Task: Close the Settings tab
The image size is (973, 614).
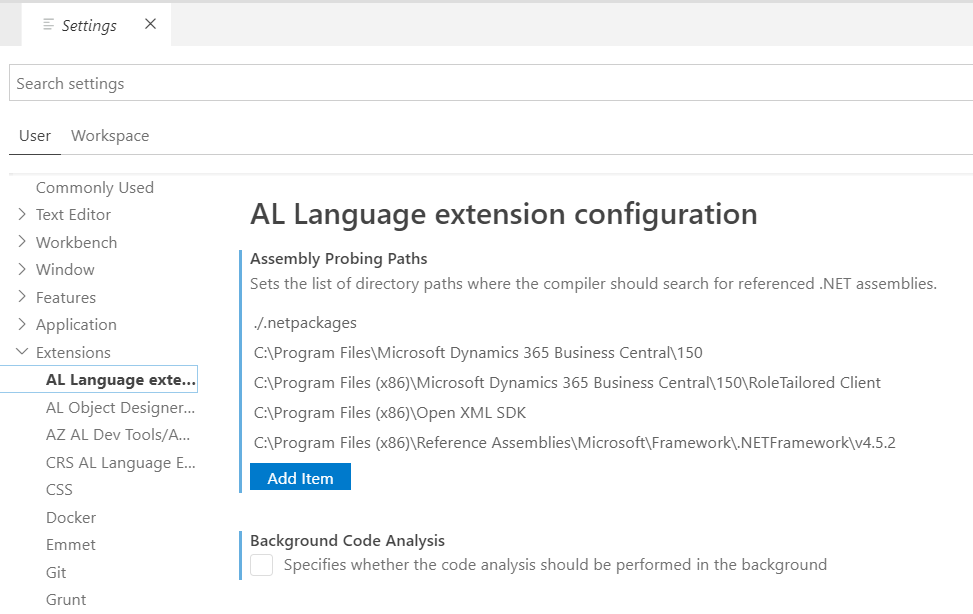Action: tap(150, 24)
